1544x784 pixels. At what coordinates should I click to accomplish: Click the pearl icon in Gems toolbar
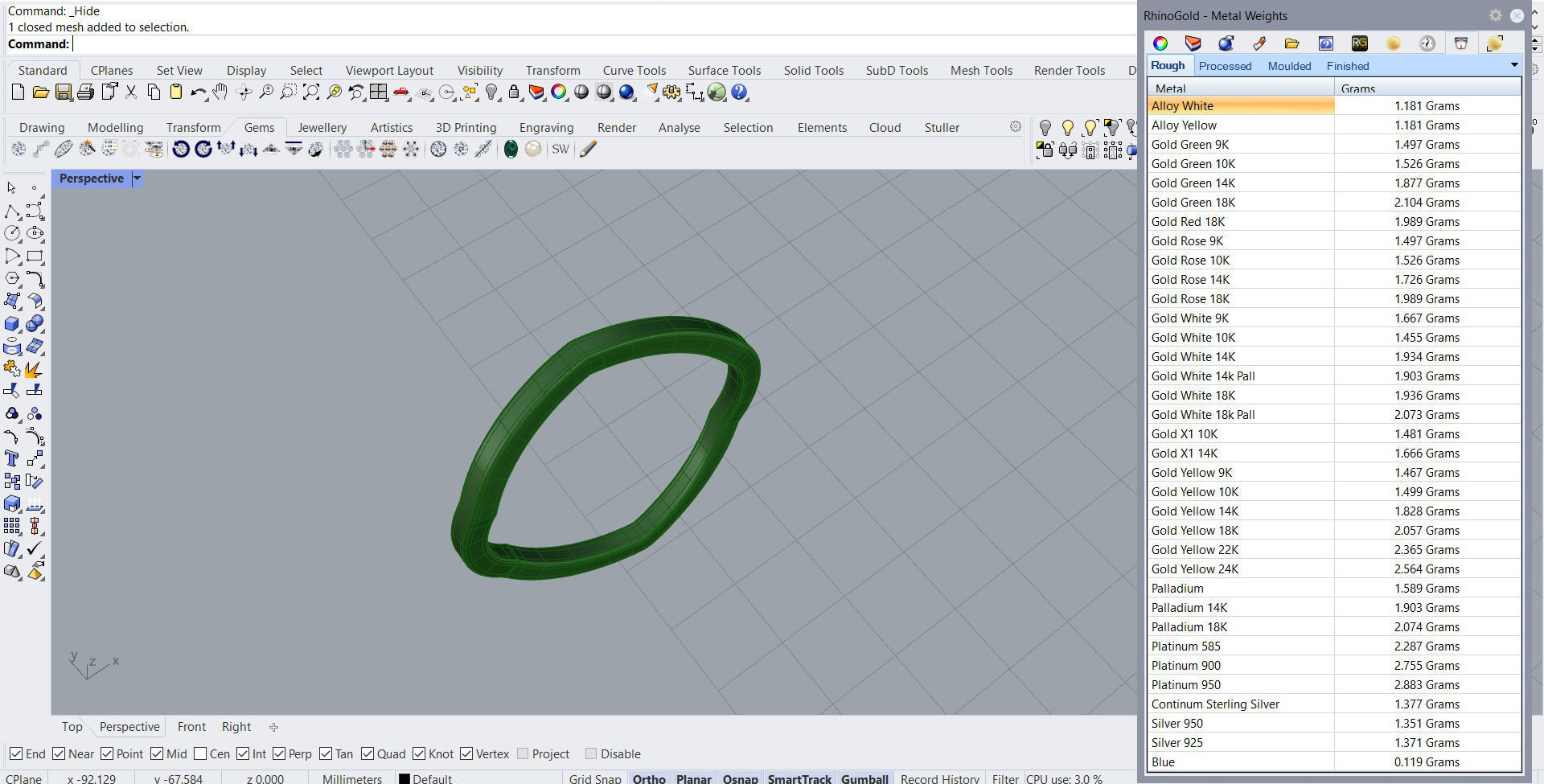tap(533, 149)
